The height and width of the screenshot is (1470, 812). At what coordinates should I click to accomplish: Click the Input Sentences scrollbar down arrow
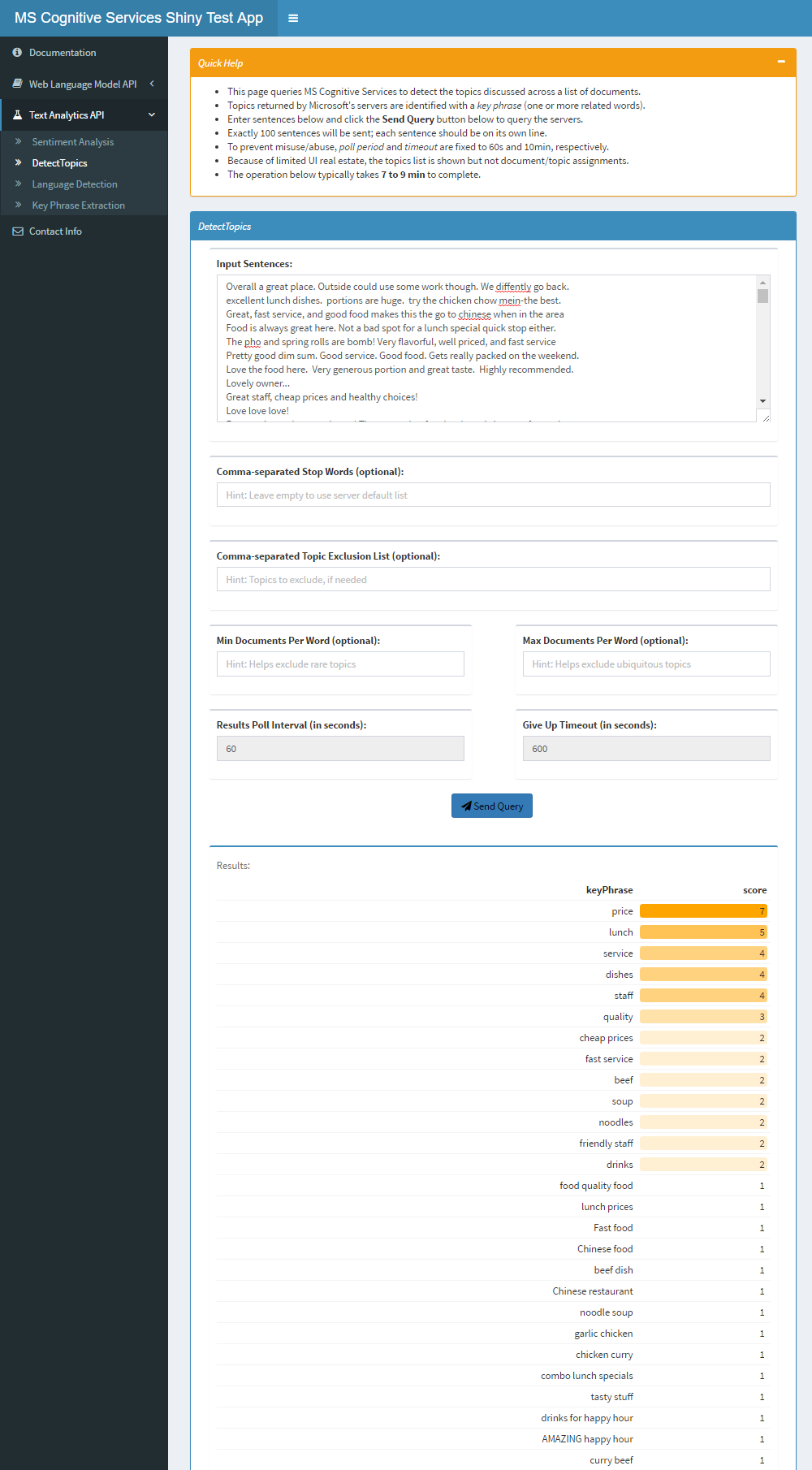click(762, 401)
